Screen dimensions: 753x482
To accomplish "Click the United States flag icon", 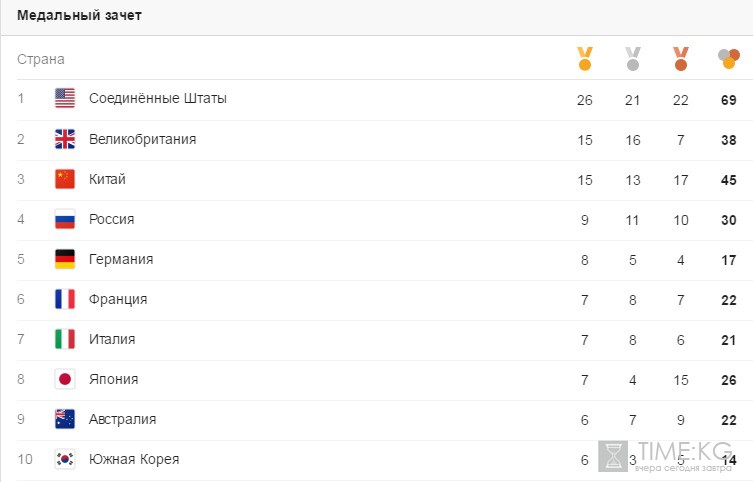I will click(x=65, y=98).
